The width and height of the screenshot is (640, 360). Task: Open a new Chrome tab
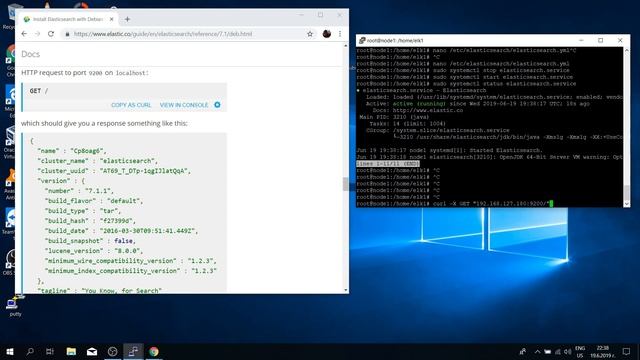tap(127, 19)
